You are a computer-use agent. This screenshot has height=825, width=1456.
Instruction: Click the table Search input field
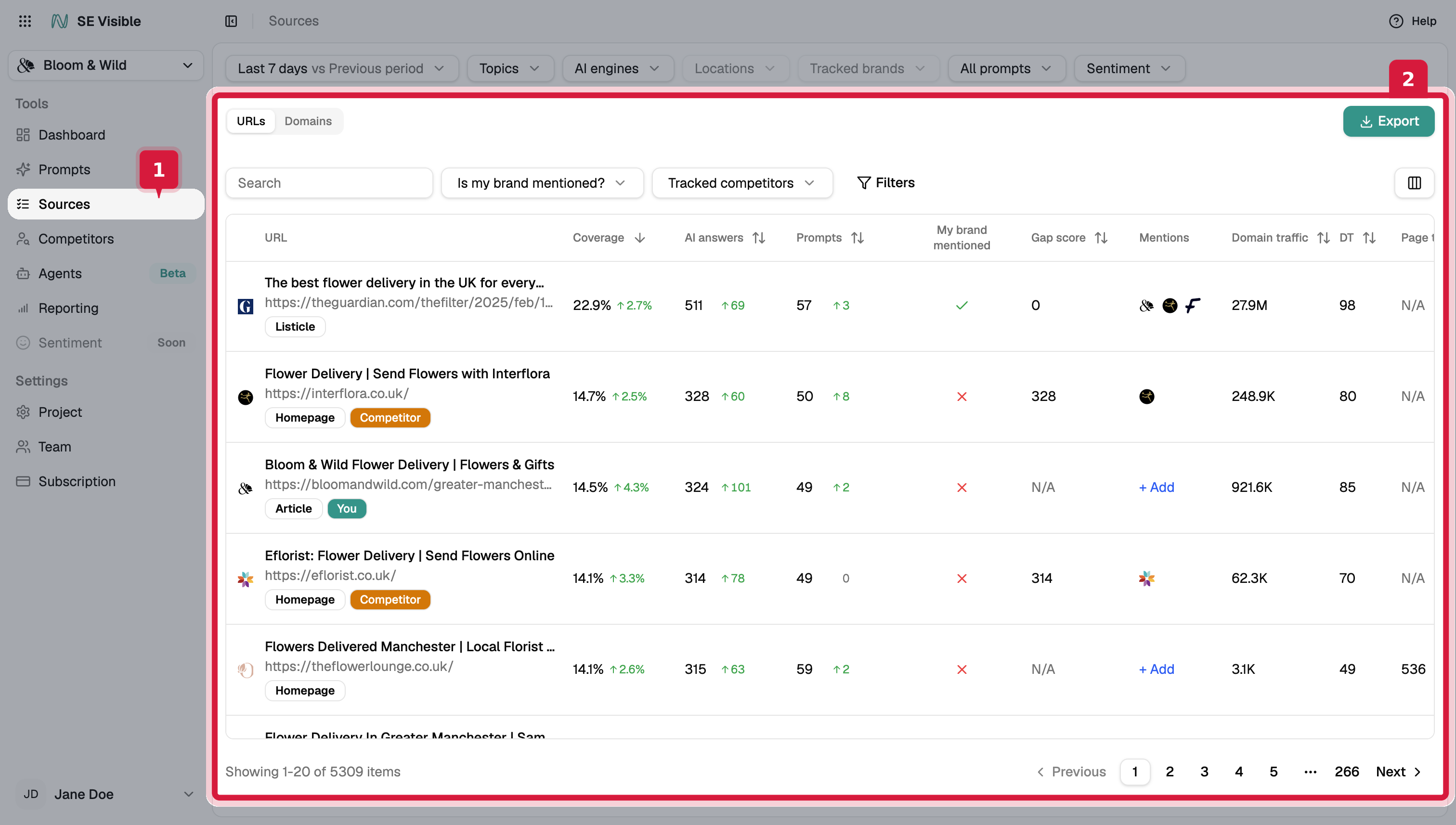(x=329, y=182)
